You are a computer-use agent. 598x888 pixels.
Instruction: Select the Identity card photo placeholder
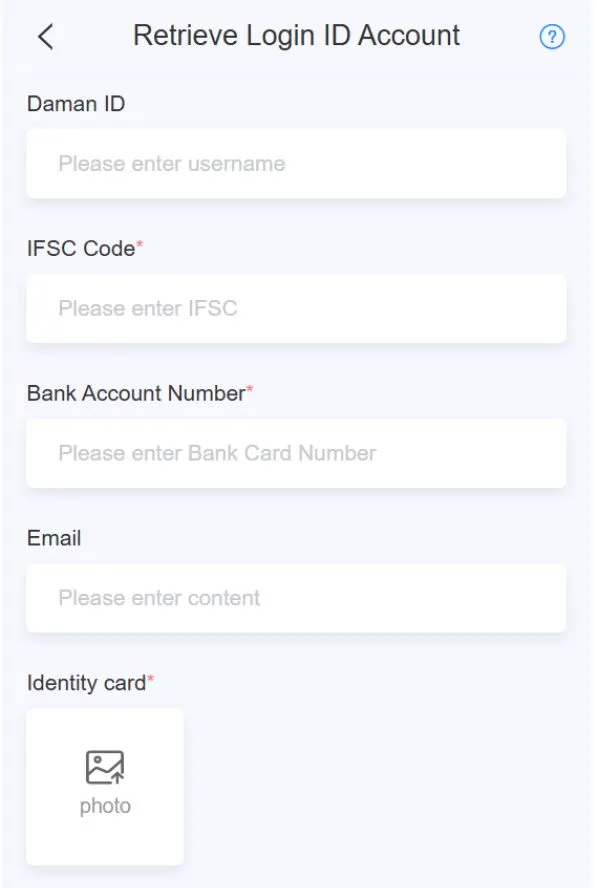104,787
